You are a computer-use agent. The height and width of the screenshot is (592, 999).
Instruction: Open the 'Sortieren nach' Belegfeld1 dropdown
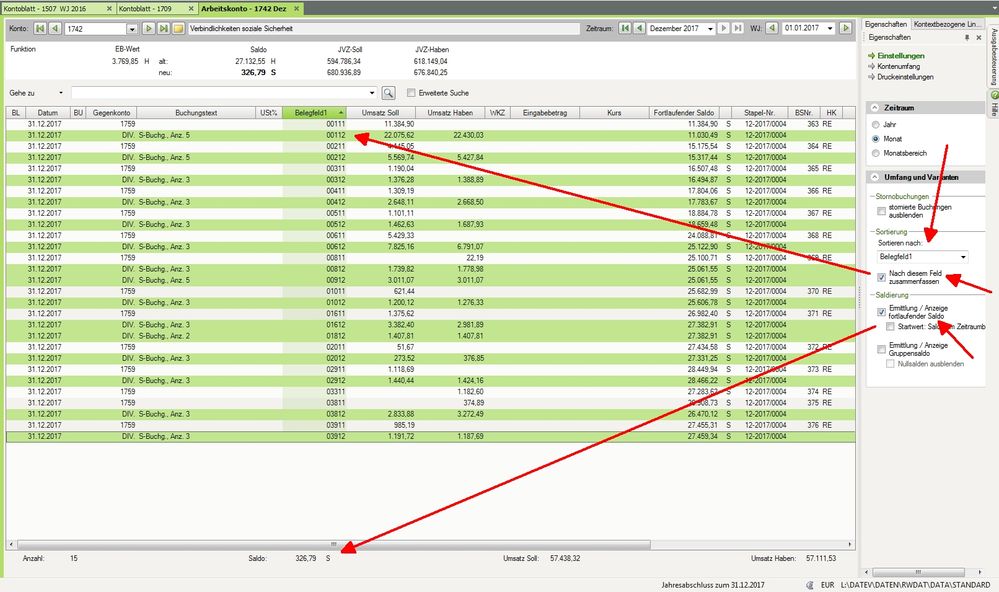[x=962, y=257]
